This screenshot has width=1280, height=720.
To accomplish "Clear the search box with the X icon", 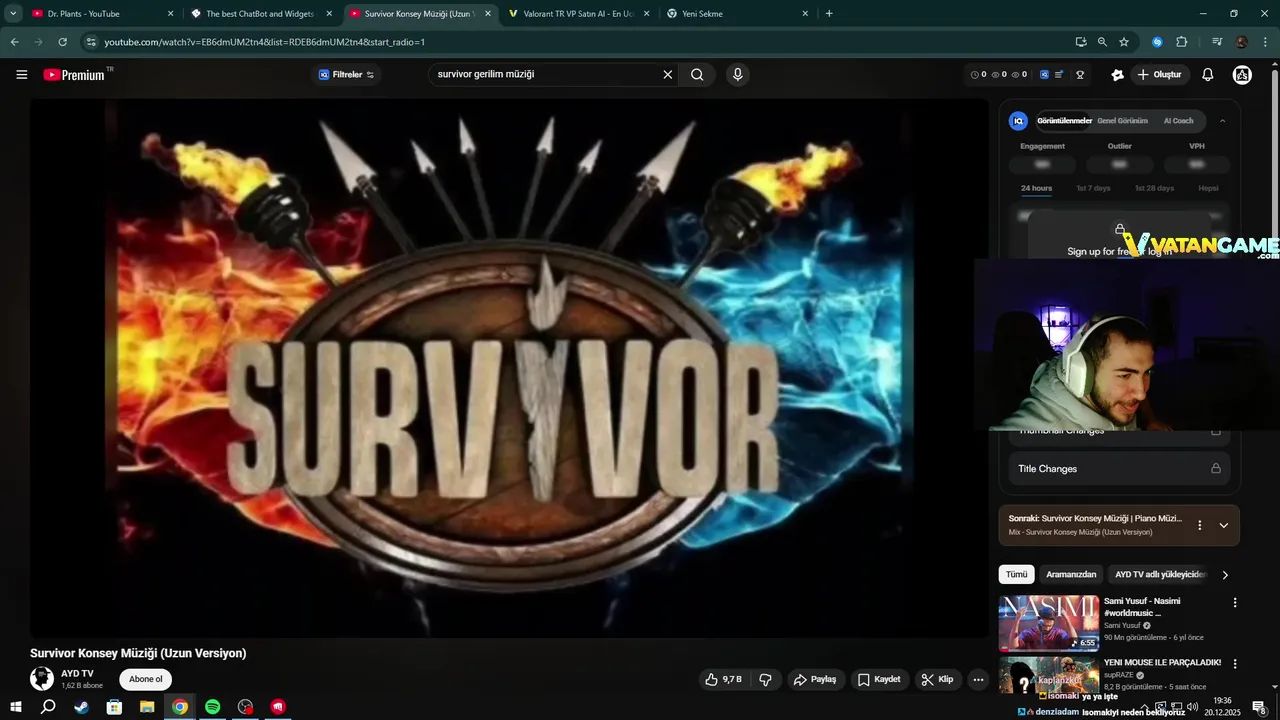I will click(668, 74).
